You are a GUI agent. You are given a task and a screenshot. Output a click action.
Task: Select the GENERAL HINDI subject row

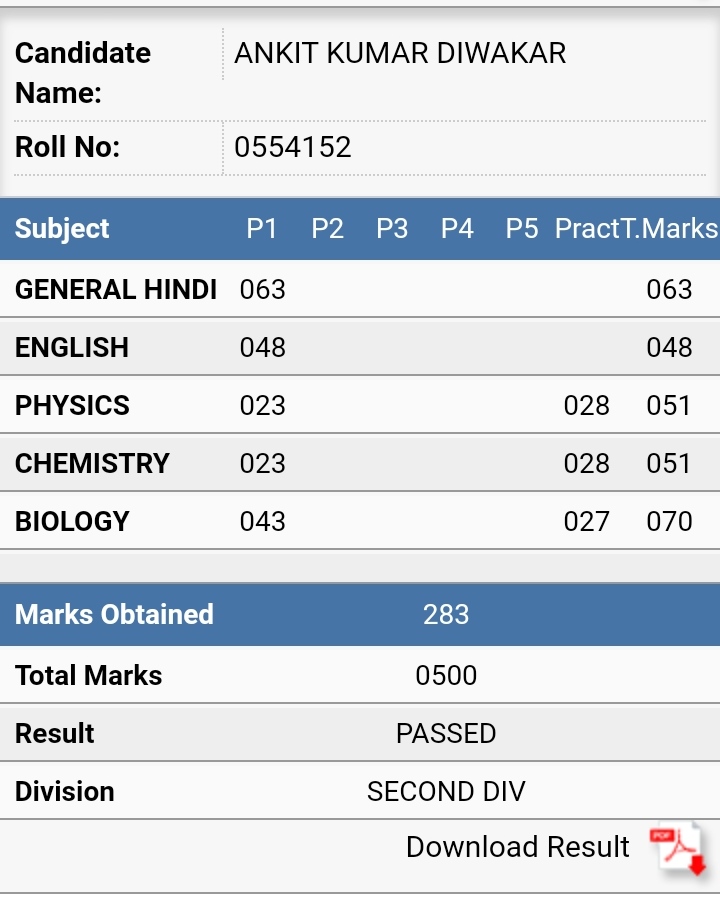tap(360, 289)
